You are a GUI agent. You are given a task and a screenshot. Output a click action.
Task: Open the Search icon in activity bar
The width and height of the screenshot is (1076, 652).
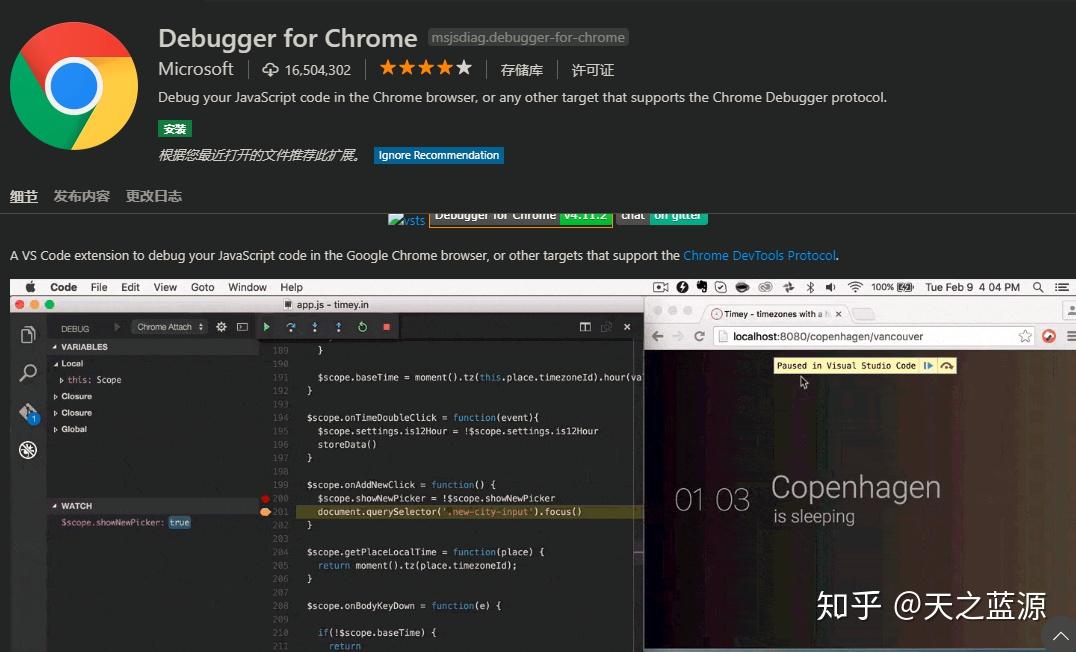[x=28, y=373]
